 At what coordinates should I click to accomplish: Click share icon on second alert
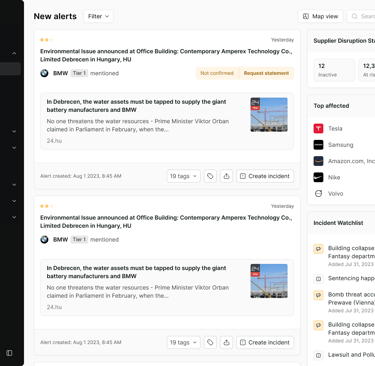tap(226, 342)
